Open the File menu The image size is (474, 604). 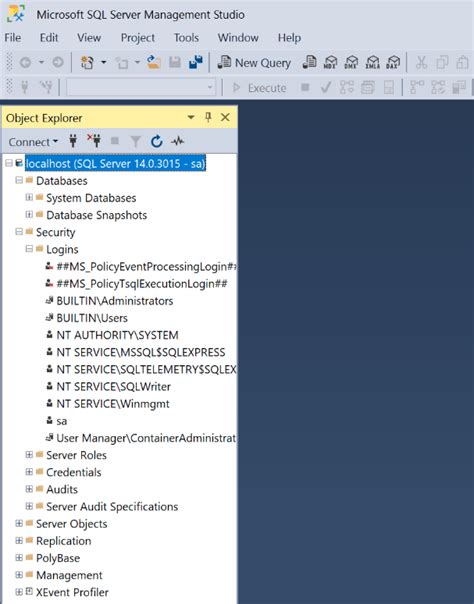click(x=13, y=38)
